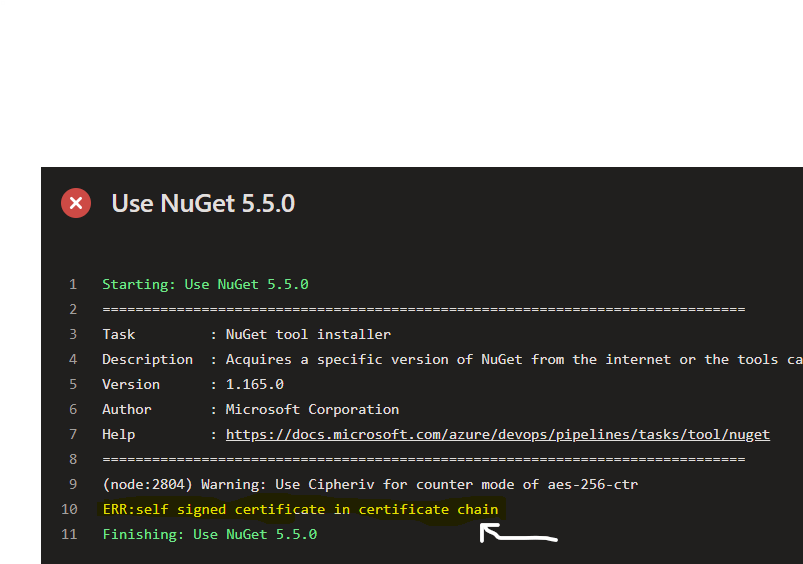
Task: Select the 'Task : NuGet tool installer' line
Action: click(x=246, y=335)
